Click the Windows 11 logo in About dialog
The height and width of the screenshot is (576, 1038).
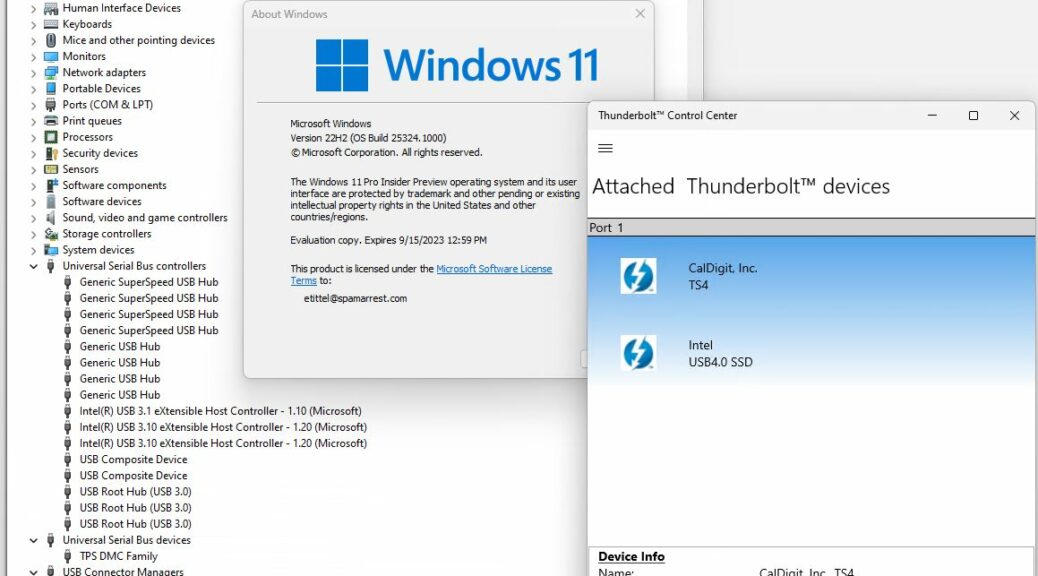tap(457, 65)
